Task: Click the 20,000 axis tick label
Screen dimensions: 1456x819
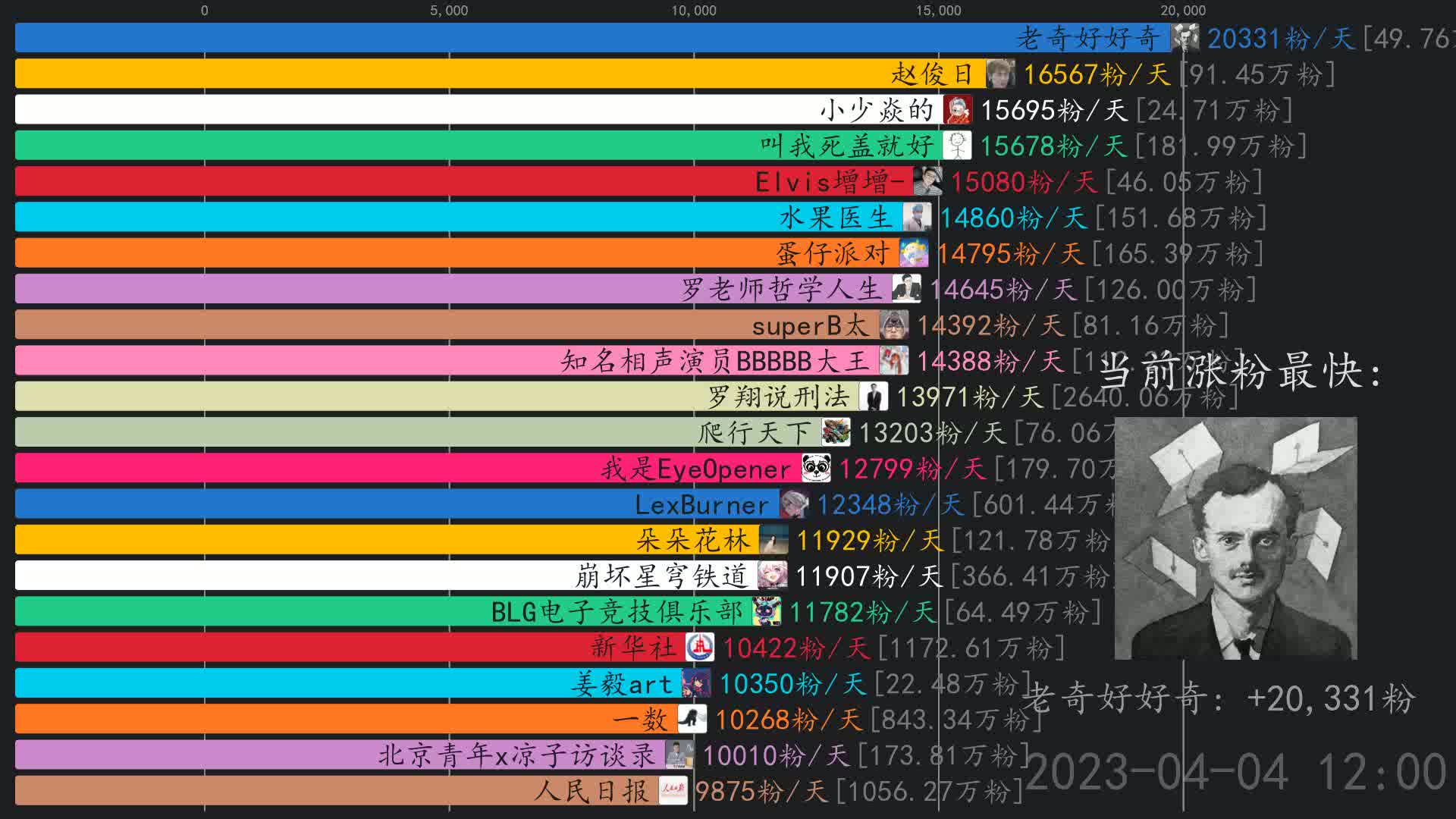Action: tap(1183, 11)
